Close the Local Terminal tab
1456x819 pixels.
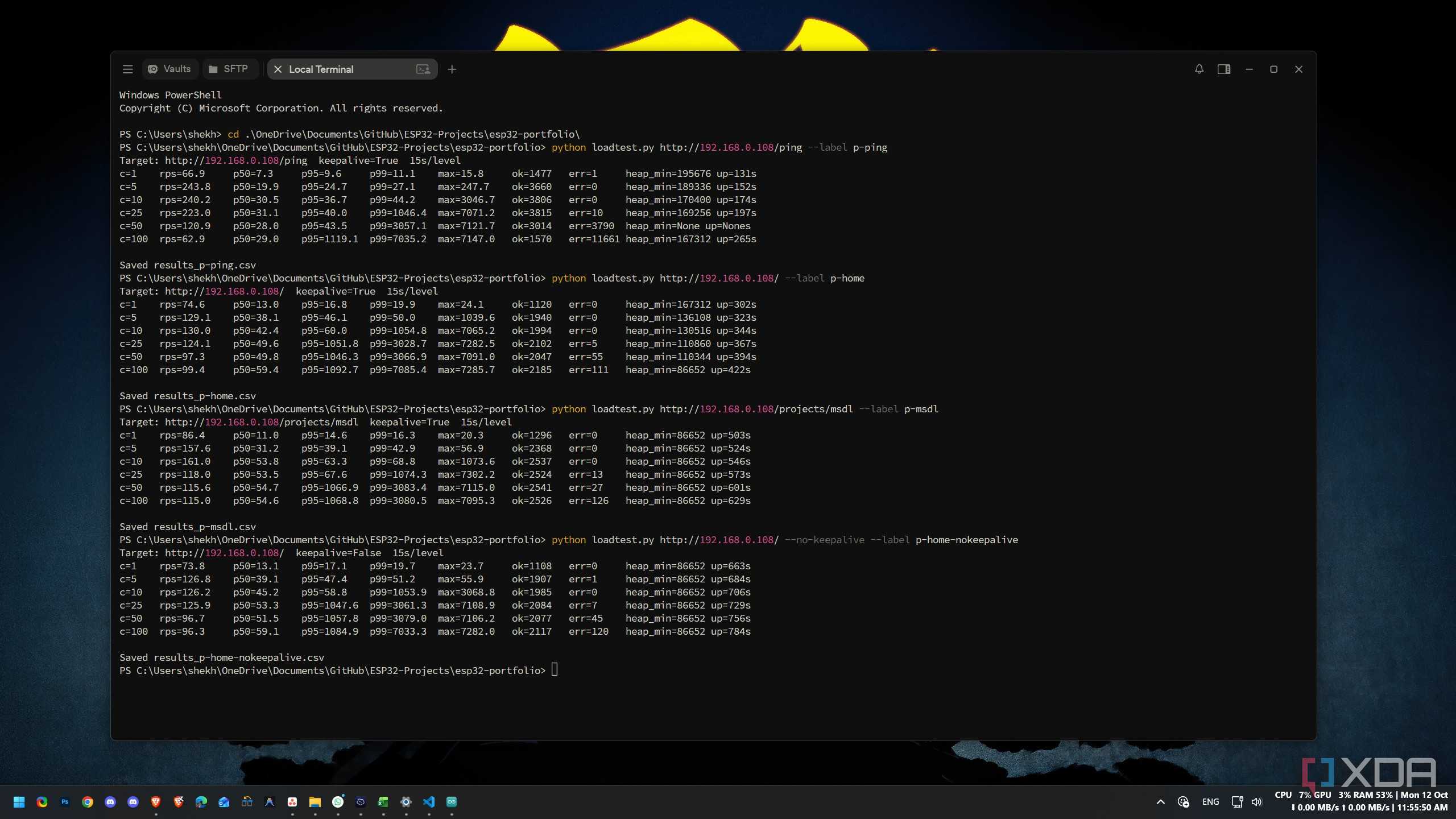coord(278,69)
